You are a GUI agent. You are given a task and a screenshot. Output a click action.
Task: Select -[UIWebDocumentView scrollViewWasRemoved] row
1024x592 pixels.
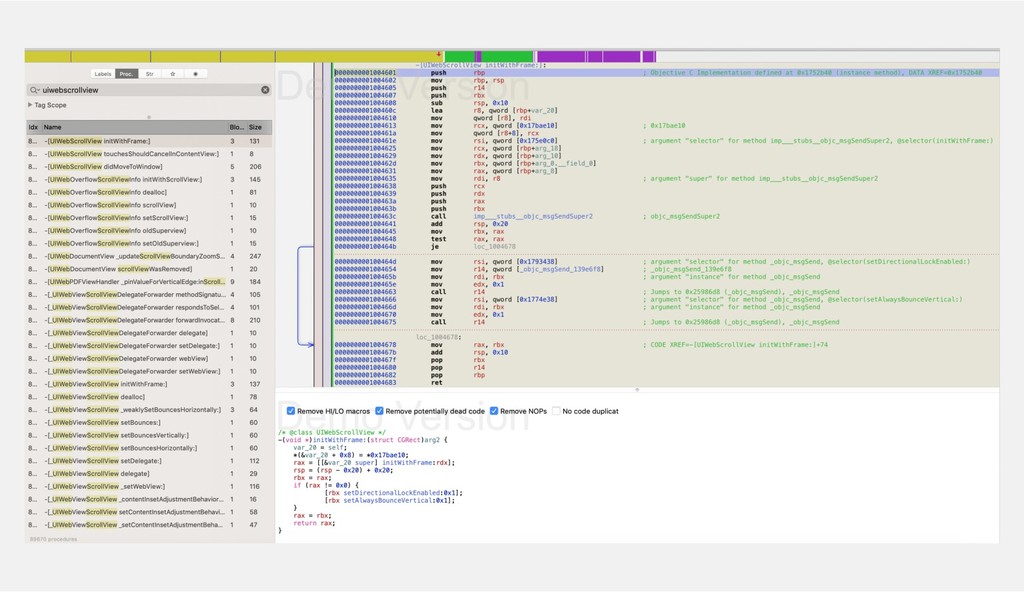tap(149, 269)
